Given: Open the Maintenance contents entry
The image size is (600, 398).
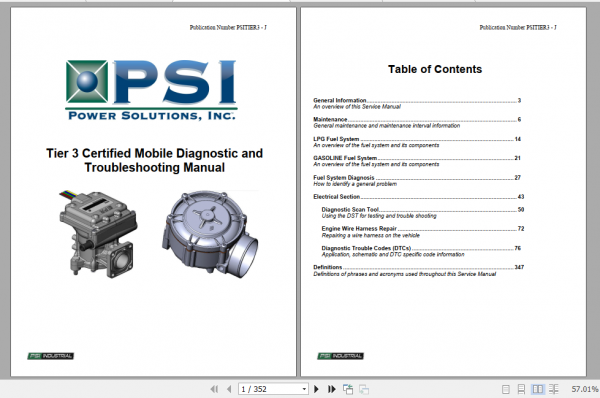Looking at the screenshot, I should pos(417,119).
